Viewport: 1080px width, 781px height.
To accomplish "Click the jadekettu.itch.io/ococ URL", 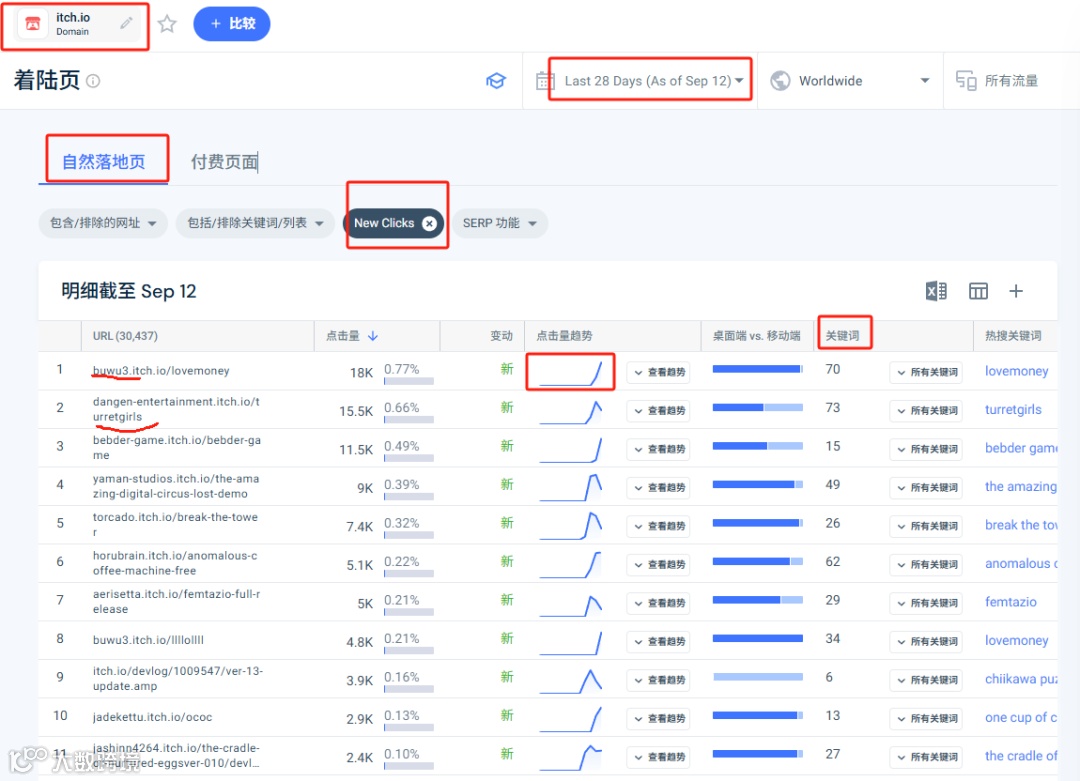I will [152, 718].
